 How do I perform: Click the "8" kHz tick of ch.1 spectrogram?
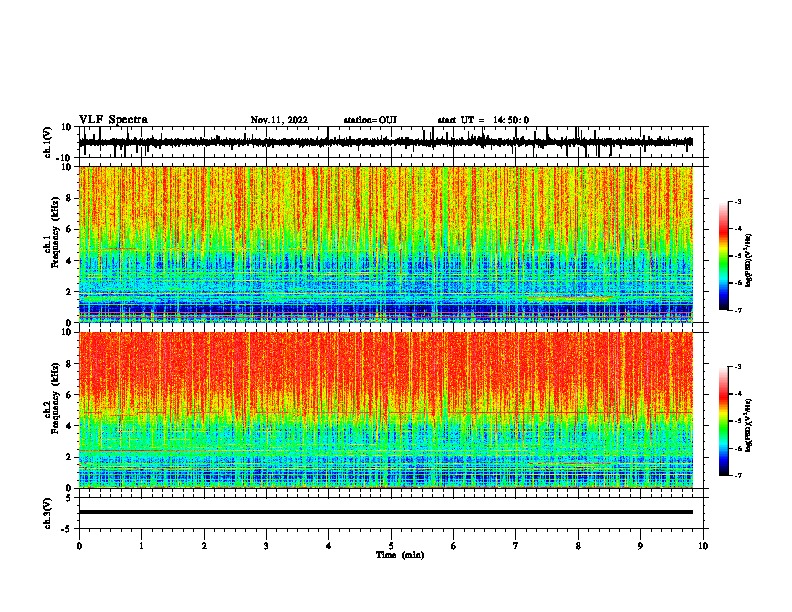coord(69,198)
